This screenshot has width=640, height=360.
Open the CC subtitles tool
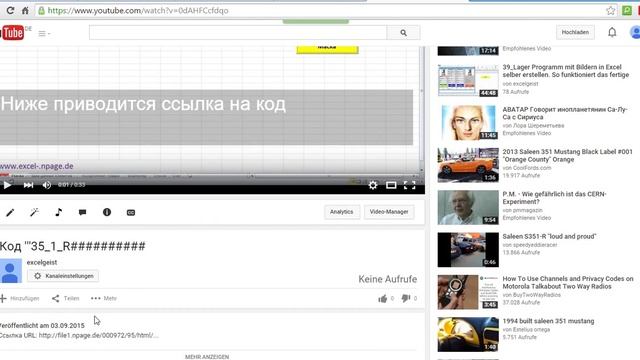(x=131, y=212)
